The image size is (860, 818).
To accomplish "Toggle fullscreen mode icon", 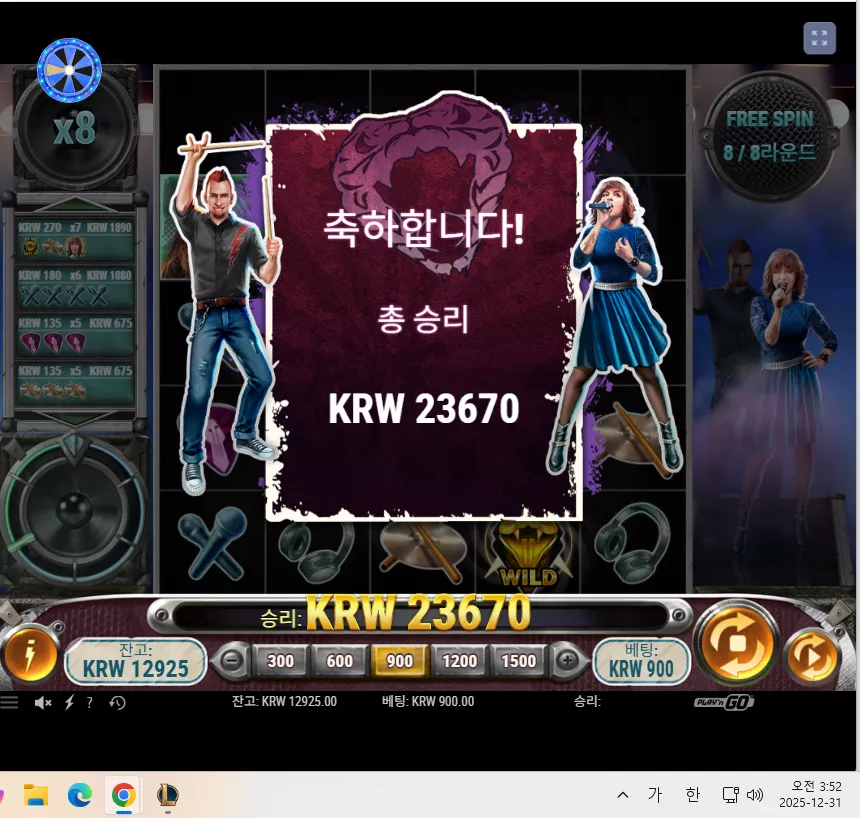I will coord(819,38).
